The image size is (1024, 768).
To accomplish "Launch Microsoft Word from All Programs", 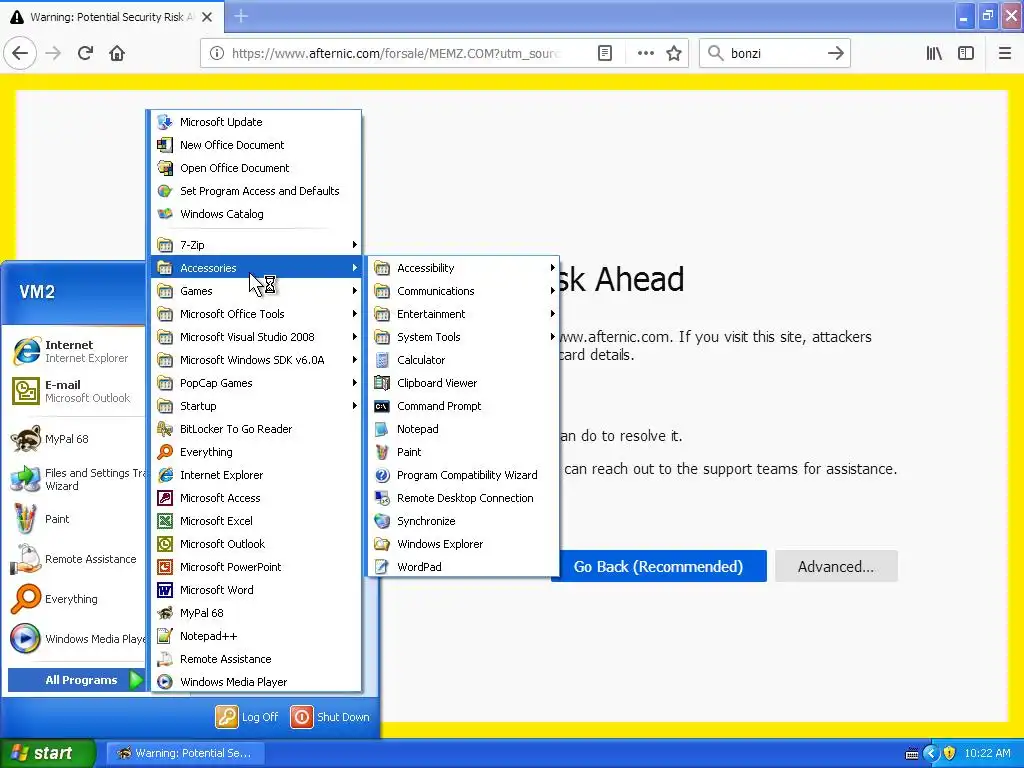I will (256, 590).
